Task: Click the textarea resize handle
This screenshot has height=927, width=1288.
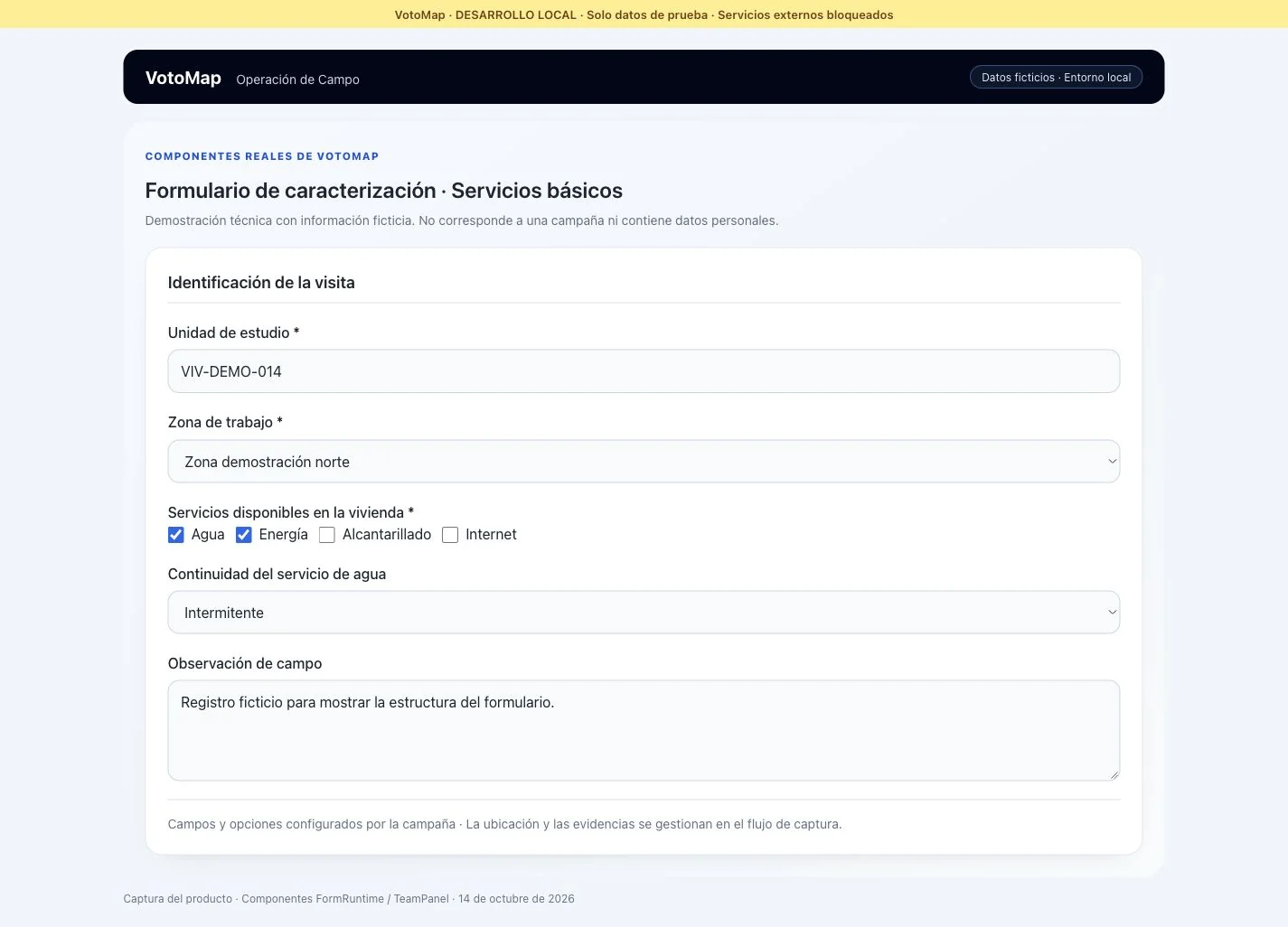Action: (x=1114, y=774)
